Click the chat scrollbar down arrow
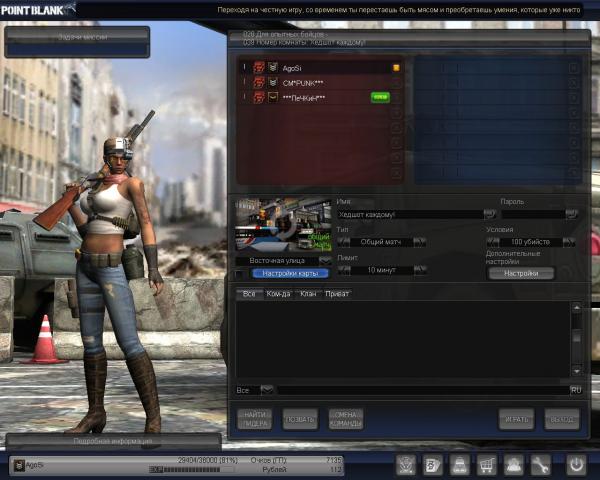 (x=576, y=369)
